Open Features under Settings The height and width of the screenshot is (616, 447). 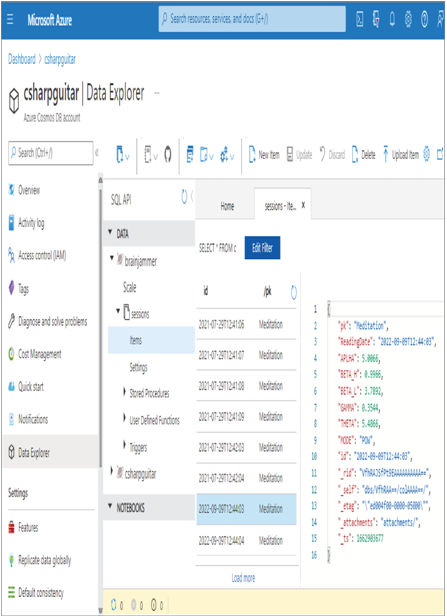(23, 527)
